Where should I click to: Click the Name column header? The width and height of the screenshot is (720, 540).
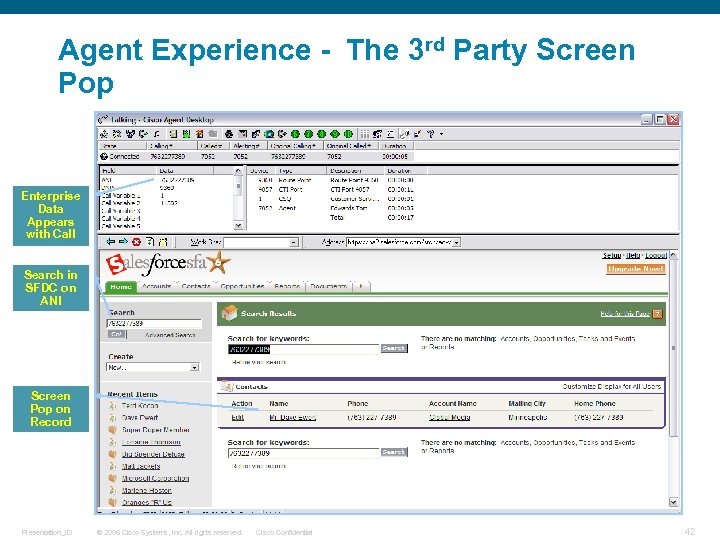click(x=279, y=404)
